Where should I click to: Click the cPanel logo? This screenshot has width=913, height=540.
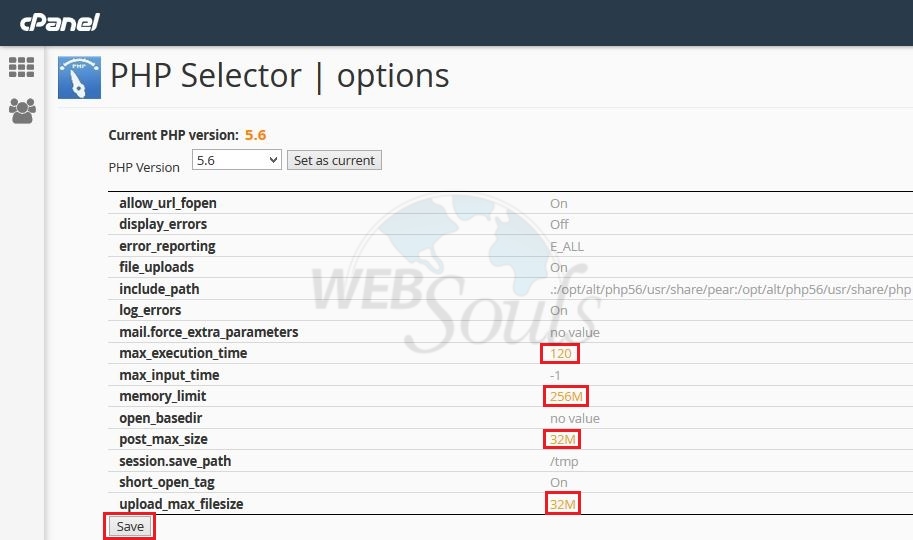click(59, 23)
